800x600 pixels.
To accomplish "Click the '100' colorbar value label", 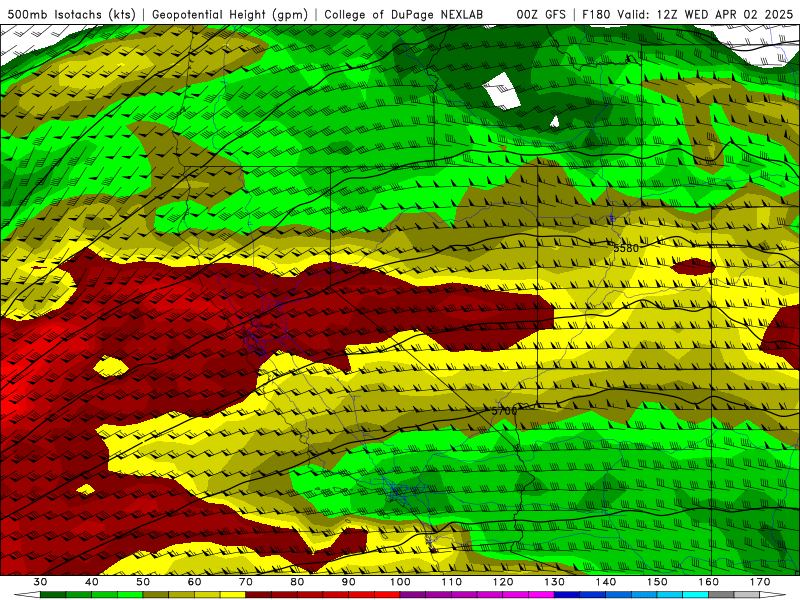I will coord(400,582).
